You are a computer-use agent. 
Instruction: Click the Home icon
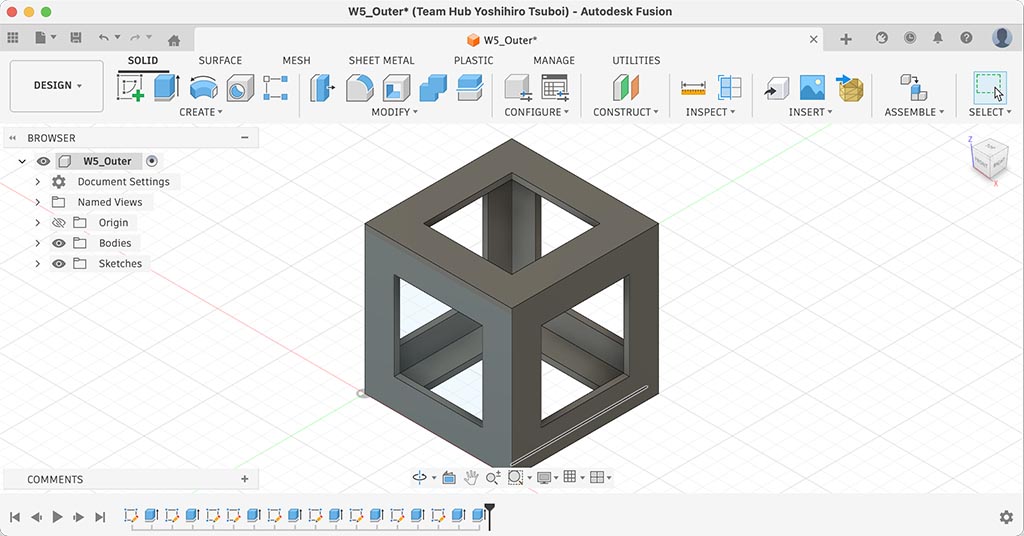coord(174,40)
